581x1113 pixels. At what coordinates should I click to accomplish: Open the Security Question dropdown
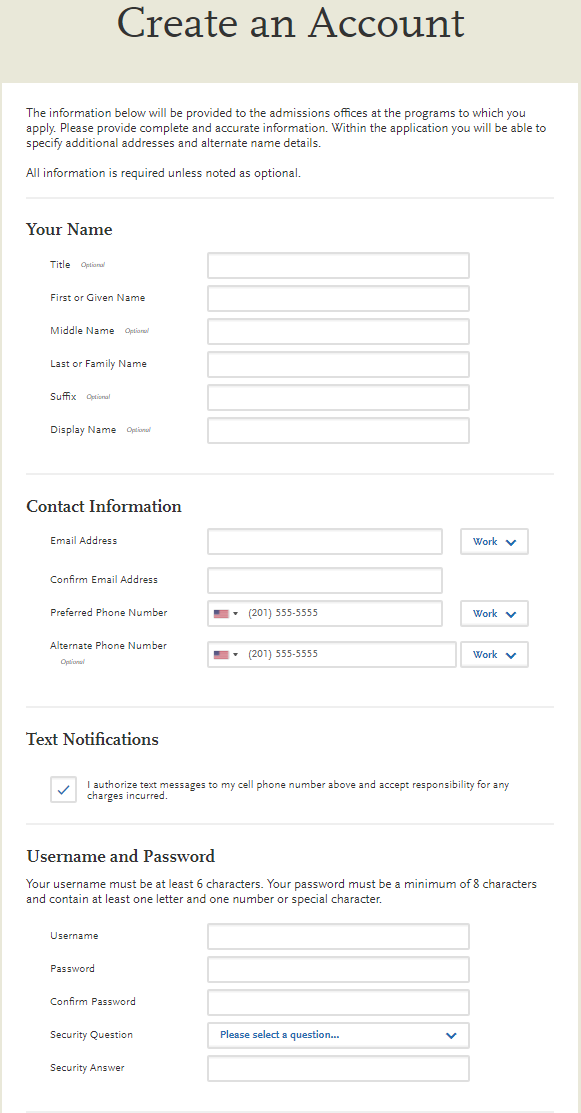(338, 1036)
